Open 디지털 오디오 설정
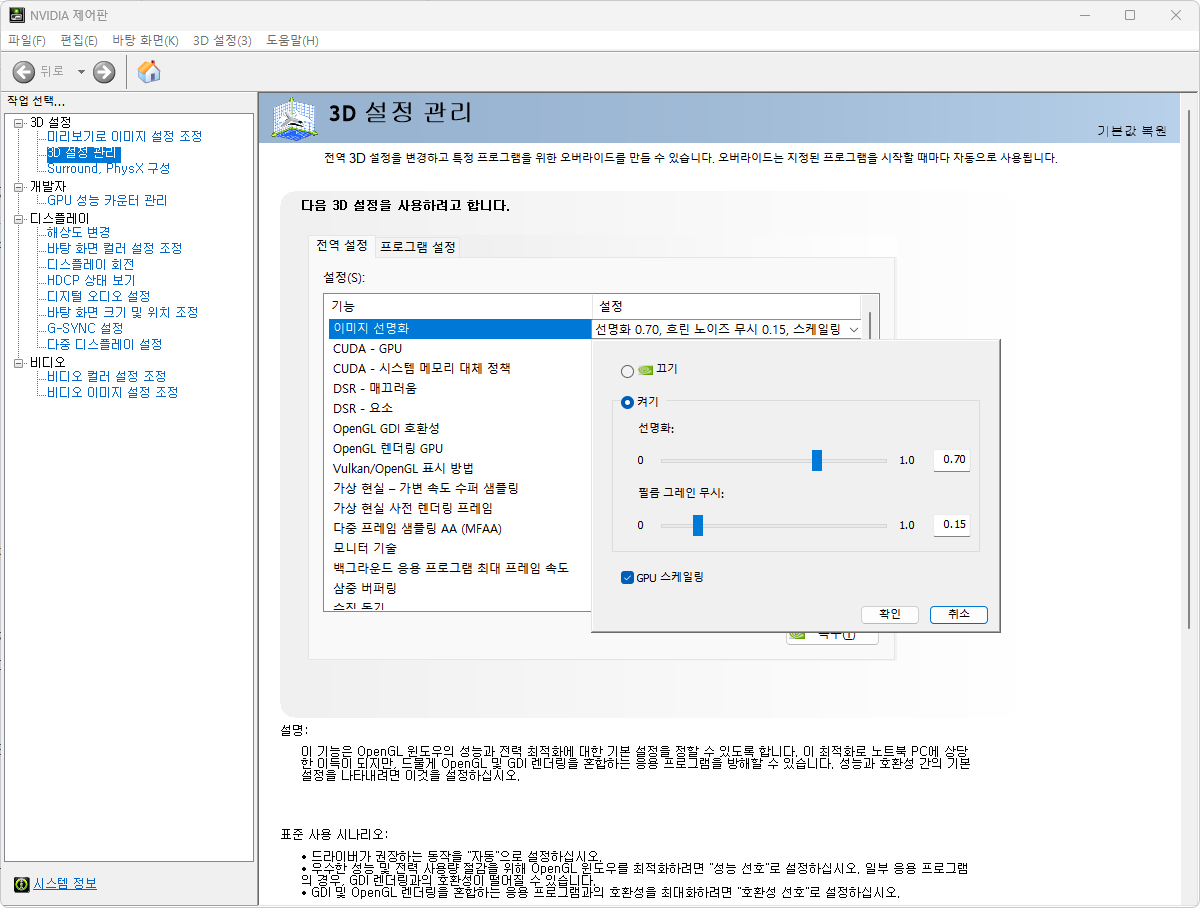This screenshot has width=1200, height=908. [99, 297]
